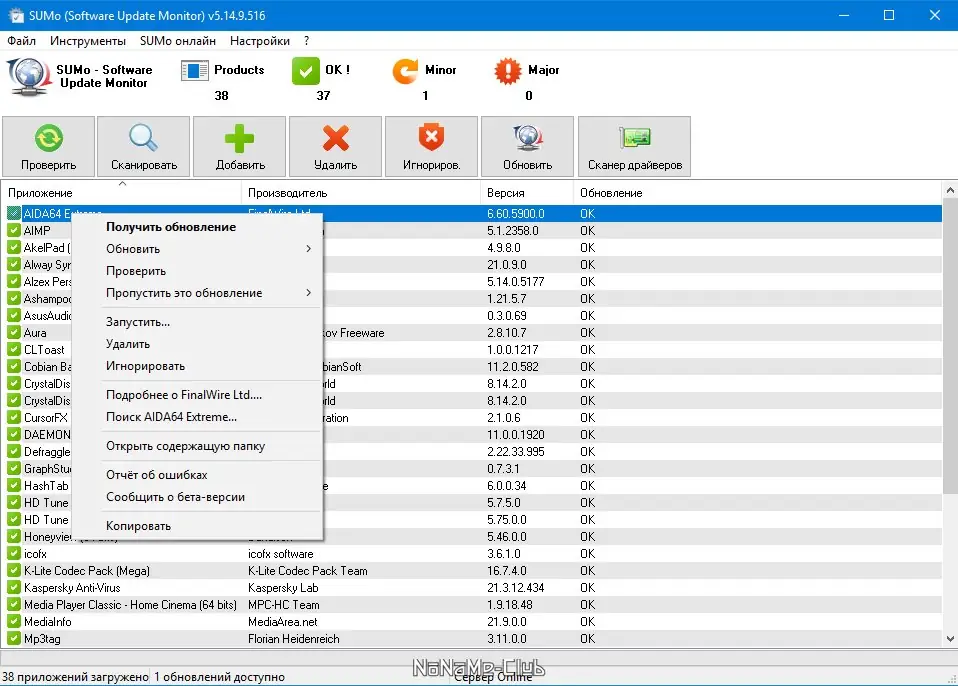Screen dimensions: 958x686
Task: Sort by the Обновление column header
Action: click(x=758, y=192)
